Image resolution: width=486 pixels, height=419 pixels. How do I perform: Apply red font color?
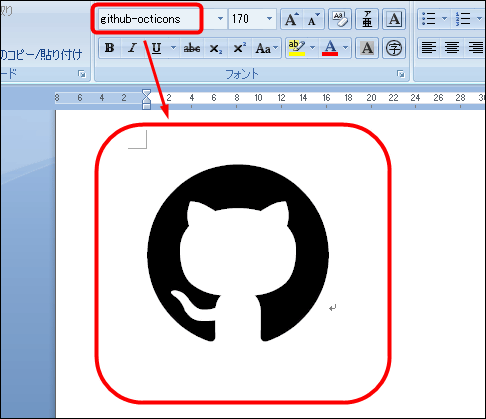tap(330, 48)
